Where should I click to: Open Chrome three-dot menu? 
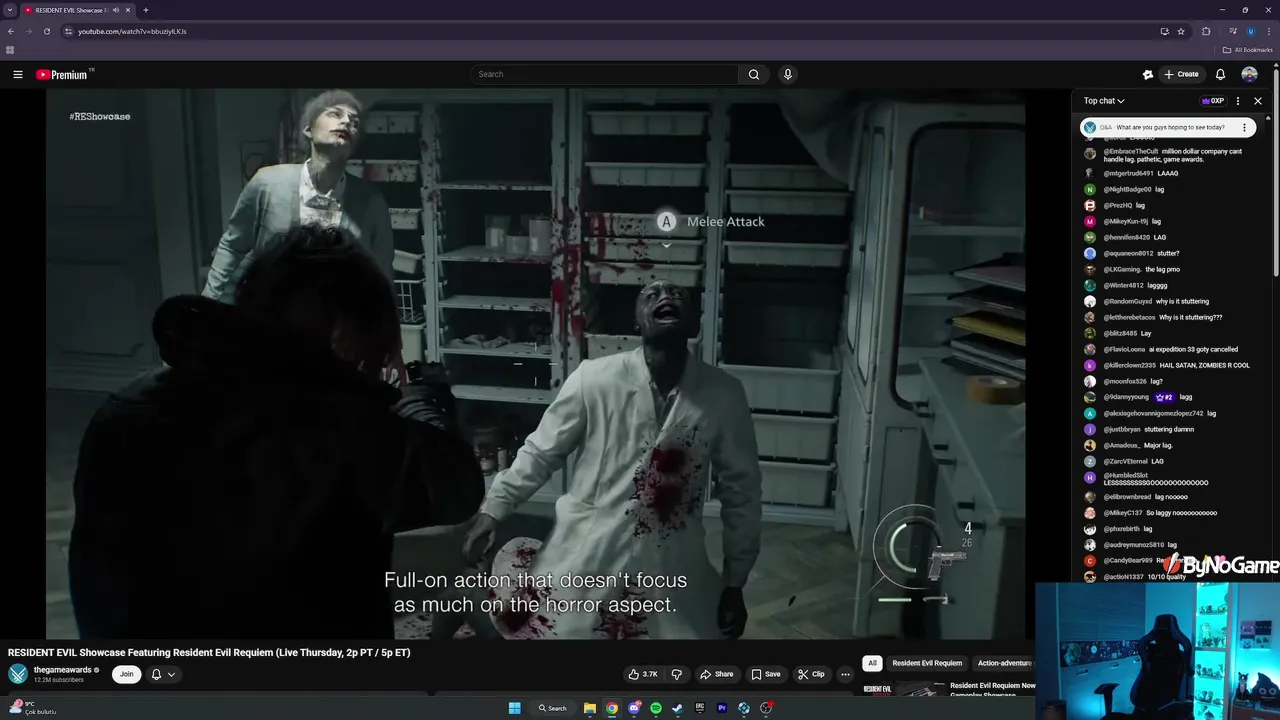click(1270, 31)
